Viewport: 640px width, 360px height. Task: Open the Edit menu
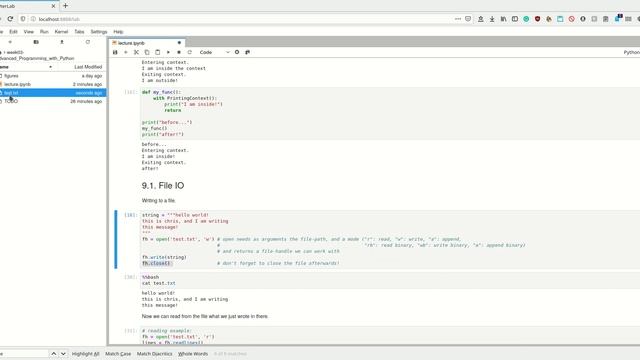(x=13, y=31)
